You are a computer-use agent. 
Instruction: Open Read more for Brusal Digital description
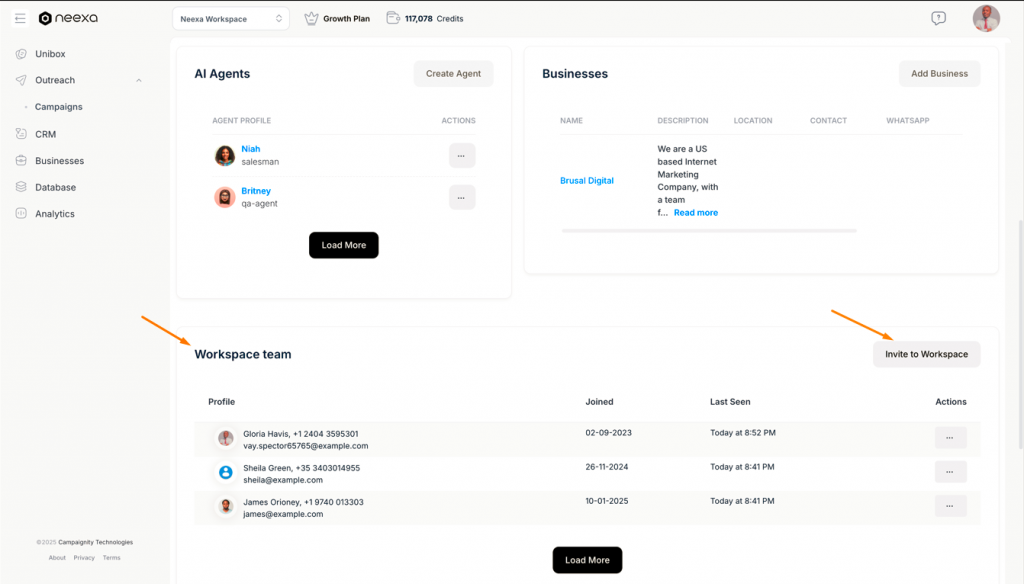(x=695, y=212)
